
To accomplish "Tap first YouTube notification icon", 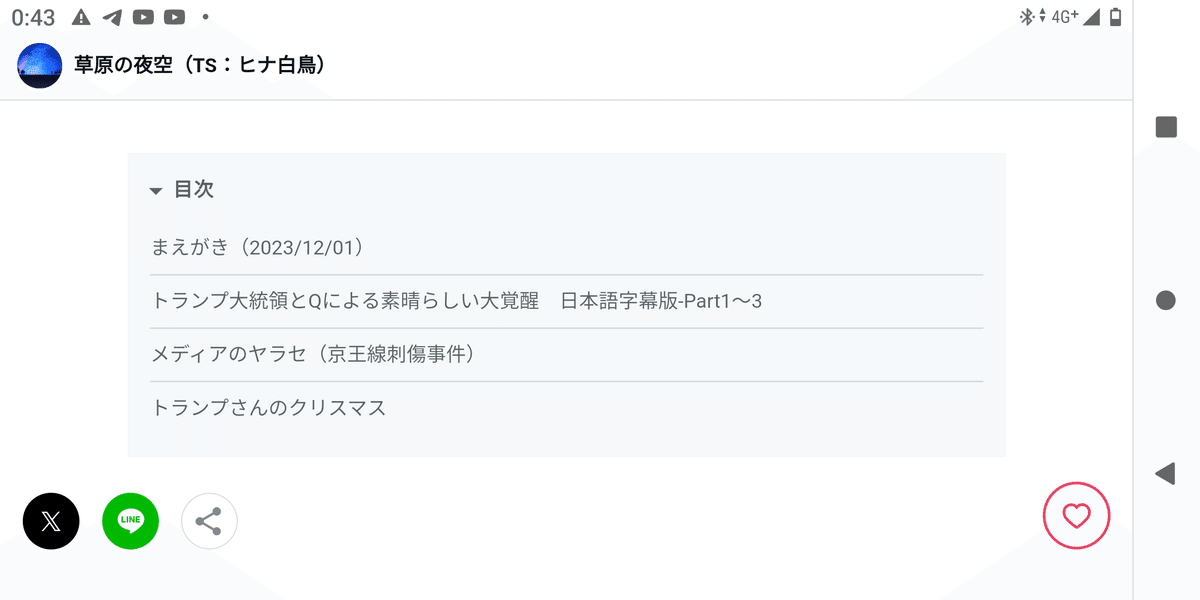I will tap(143, 17).
